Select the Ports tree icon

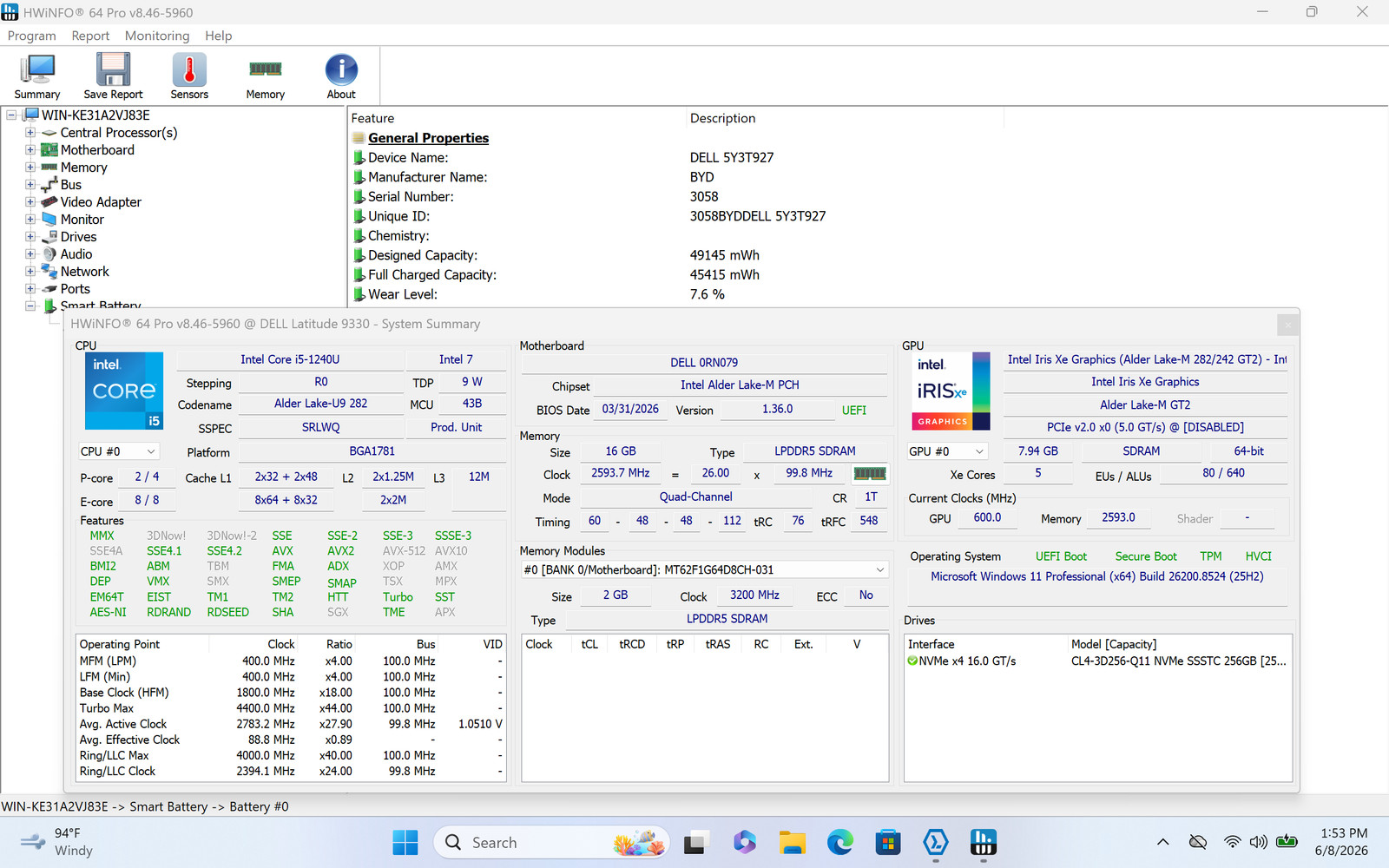pos(49,289)
